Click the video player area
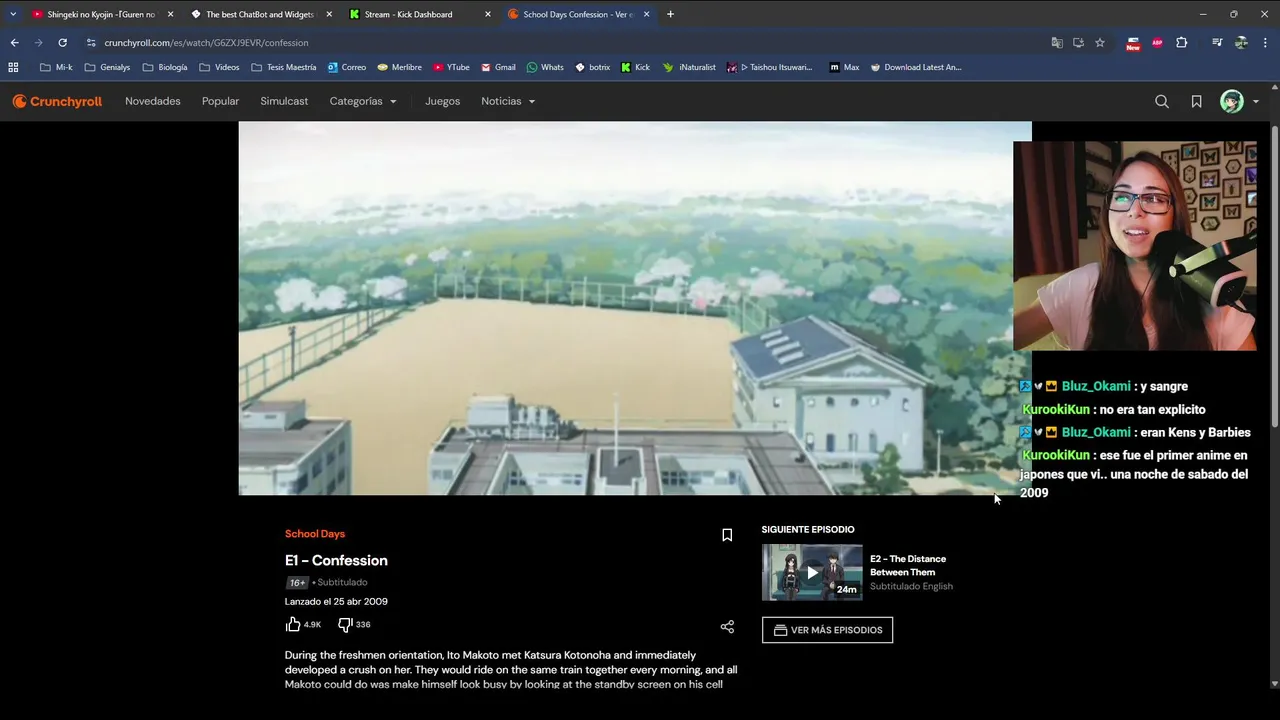The image size is (1280, 720). [x=635, y=308]
